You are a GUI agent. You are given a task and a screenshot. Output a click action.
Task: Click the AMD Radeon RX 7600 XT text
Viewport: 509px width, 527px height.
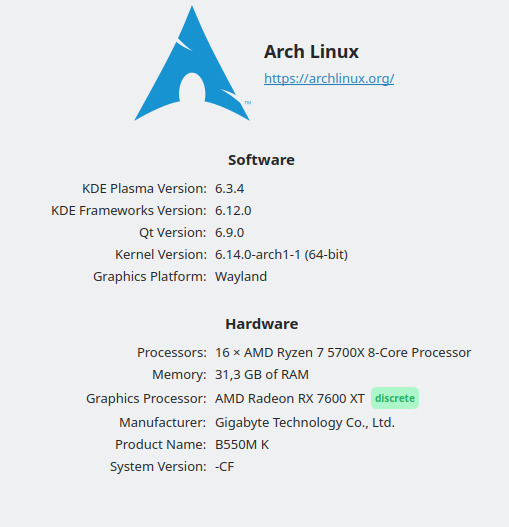pos(290,399)
